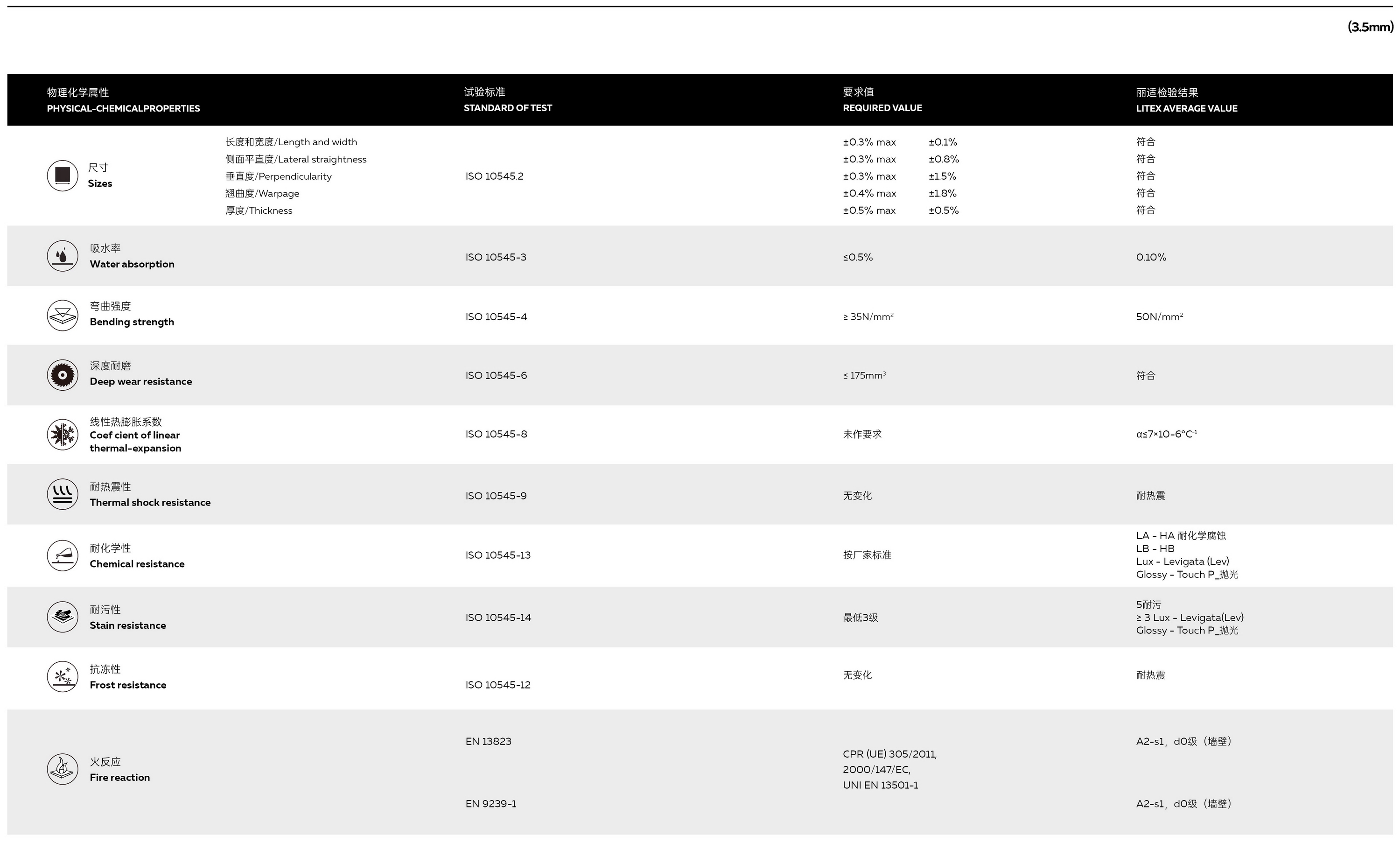Click the 0.10% water absorption result

(x=1151, y=257)
